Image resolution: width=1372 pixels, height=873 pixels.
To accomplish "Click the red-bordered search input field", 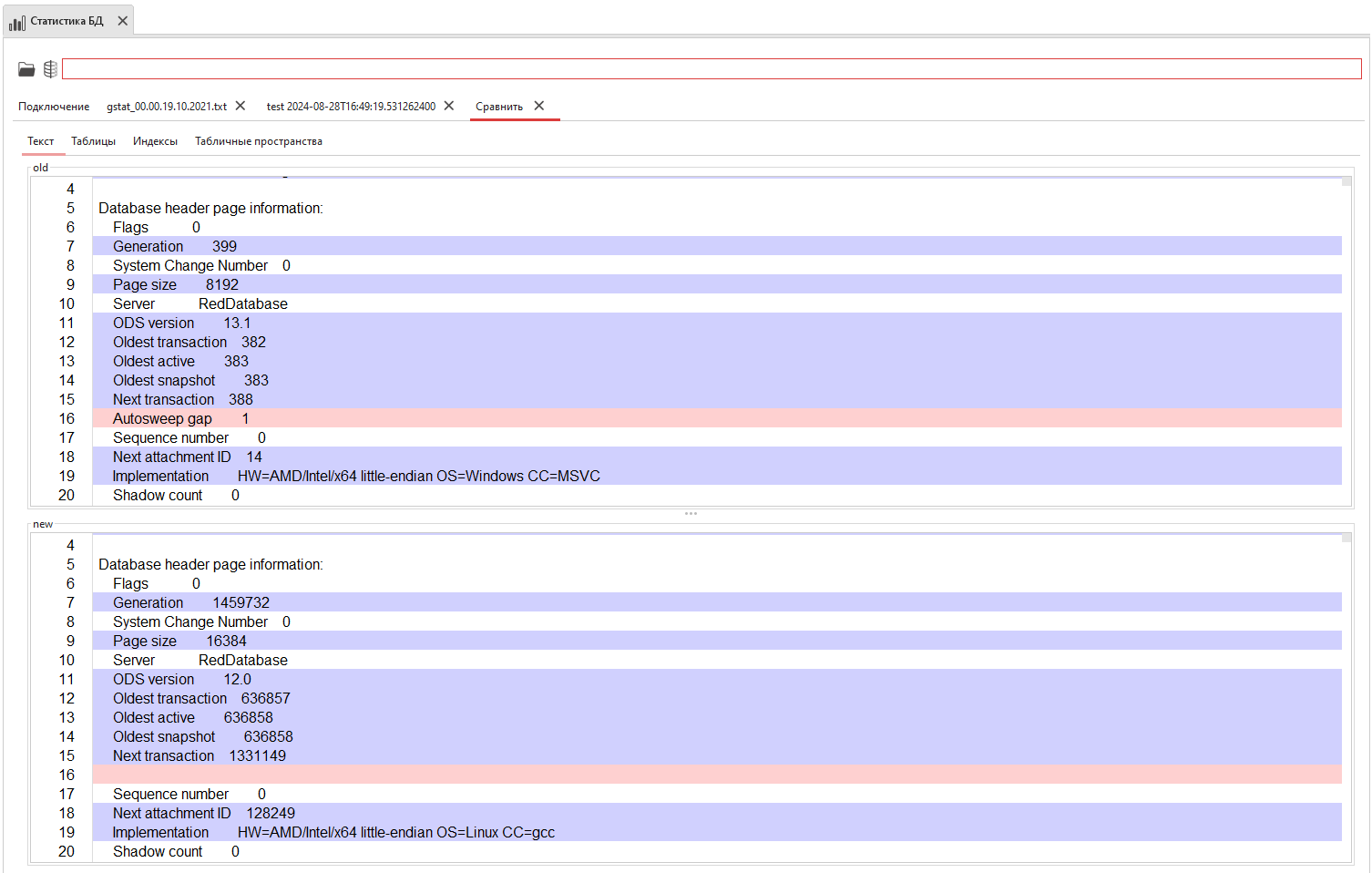I will coord(711,68).
